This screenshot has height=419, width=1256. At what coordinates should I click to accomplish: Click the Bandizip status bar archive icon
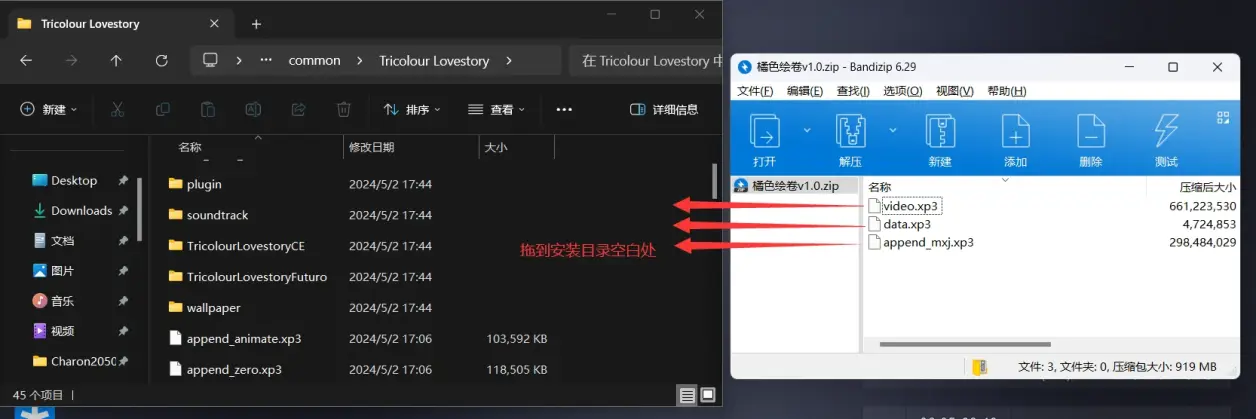click(980, 367)
